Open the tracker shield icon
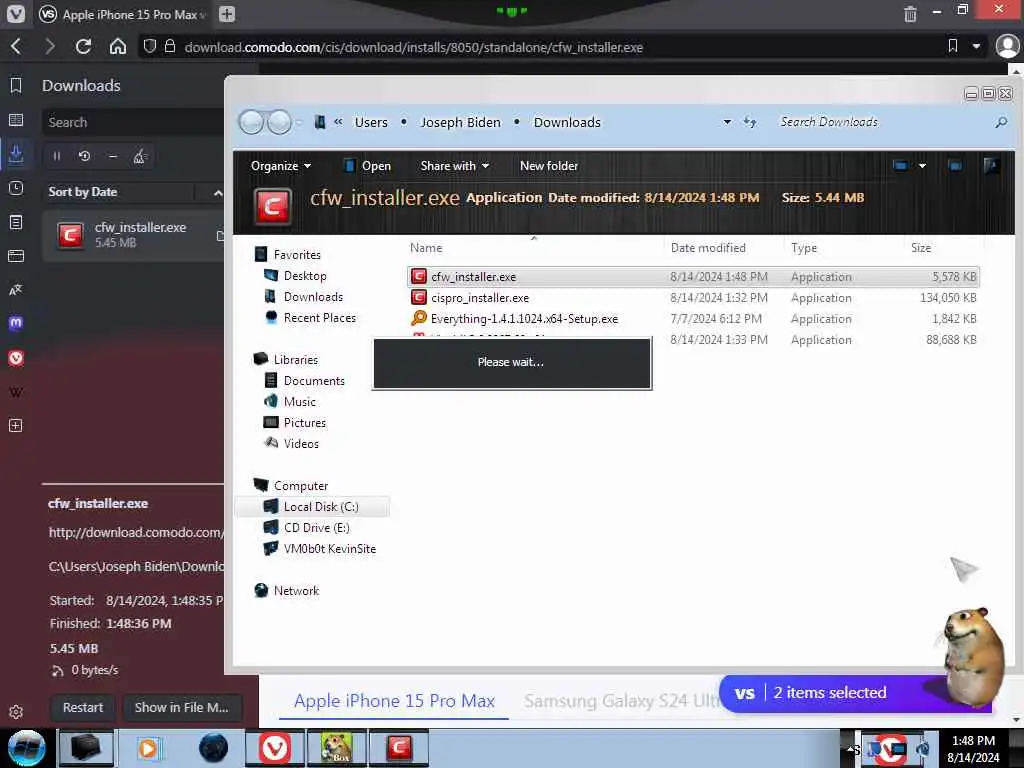 point(150,46)
